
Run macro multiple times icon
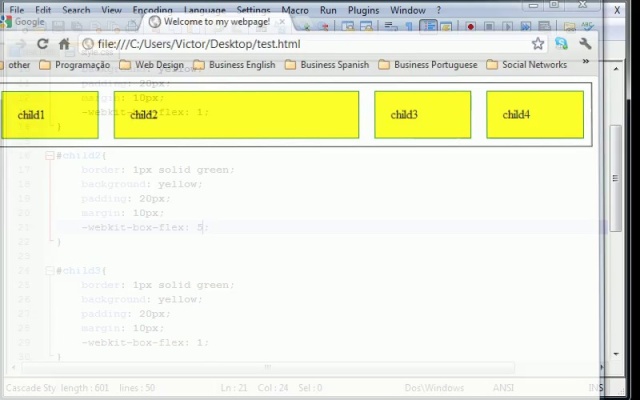(x=526, y=27)
